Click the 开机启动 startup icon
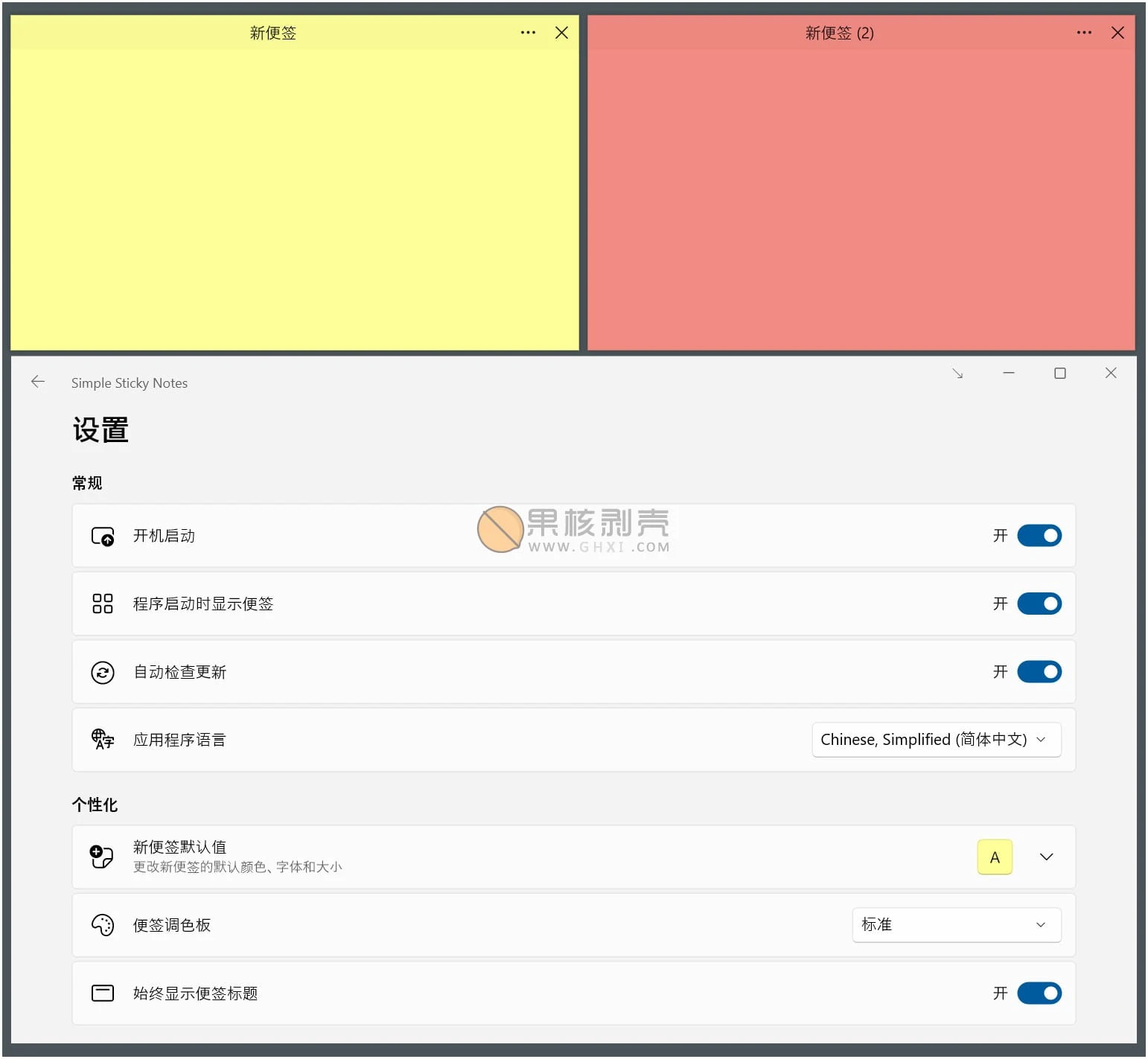Screen dimensions: 1148x1059 [103, 537]
